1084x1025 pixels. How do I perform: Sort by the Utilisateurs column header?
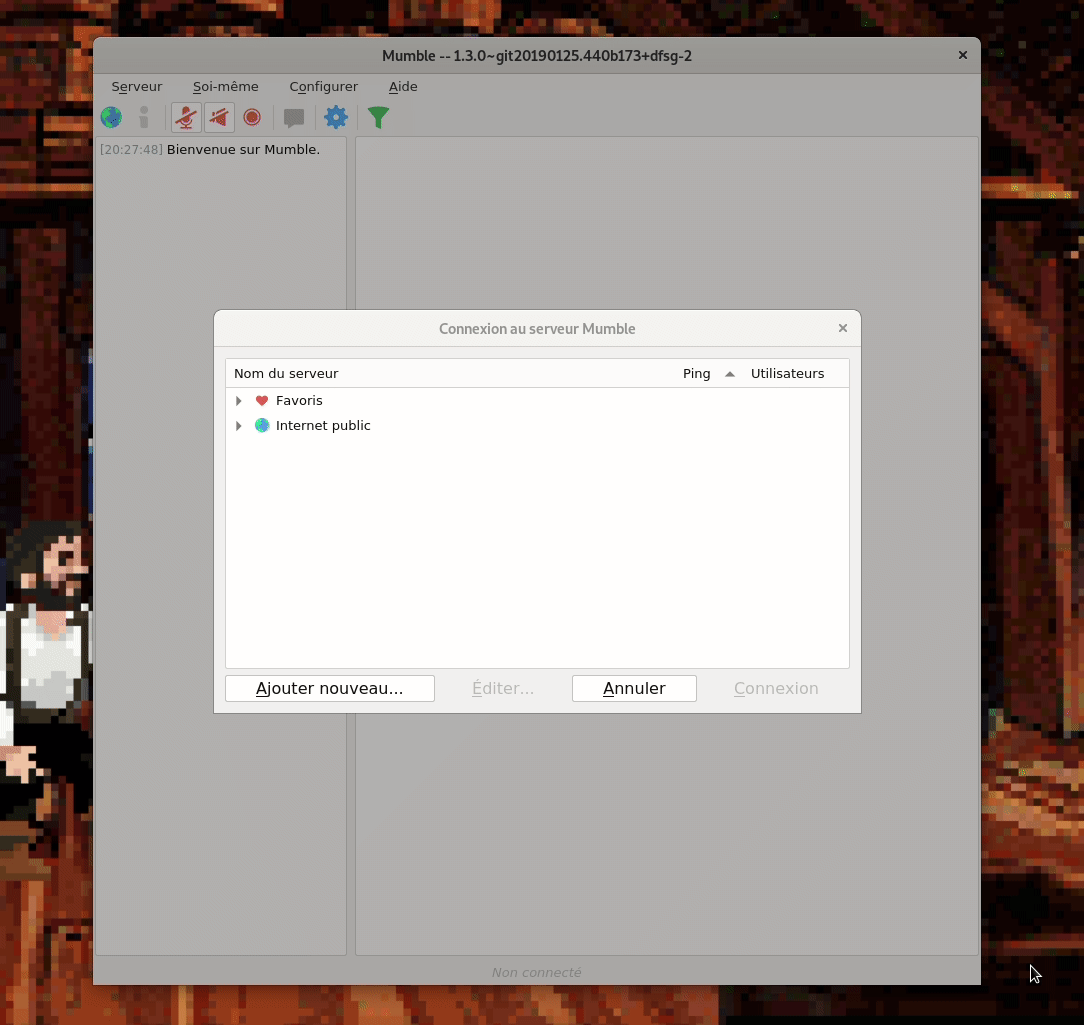click(787, 373)
